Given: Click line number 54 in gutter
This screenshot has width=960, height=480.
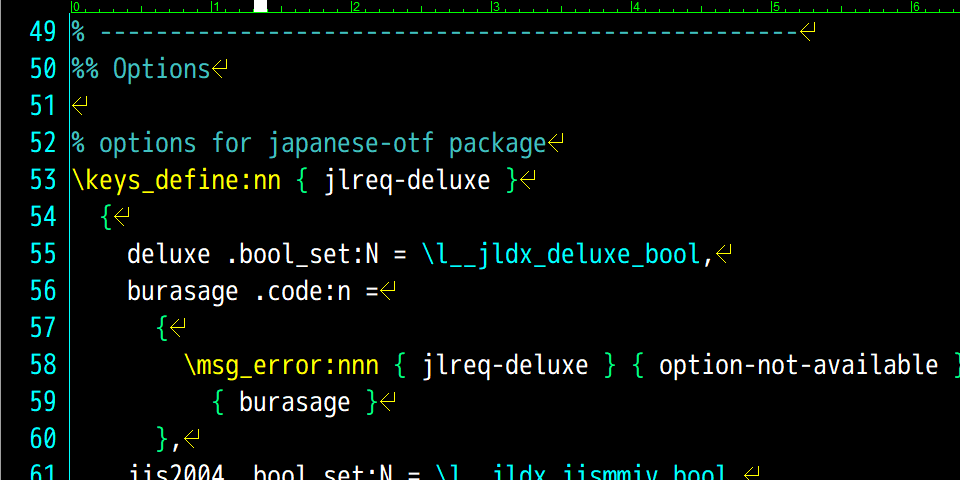Looking at the screenshot, I should pyautogui.click(x=43, y=217).
